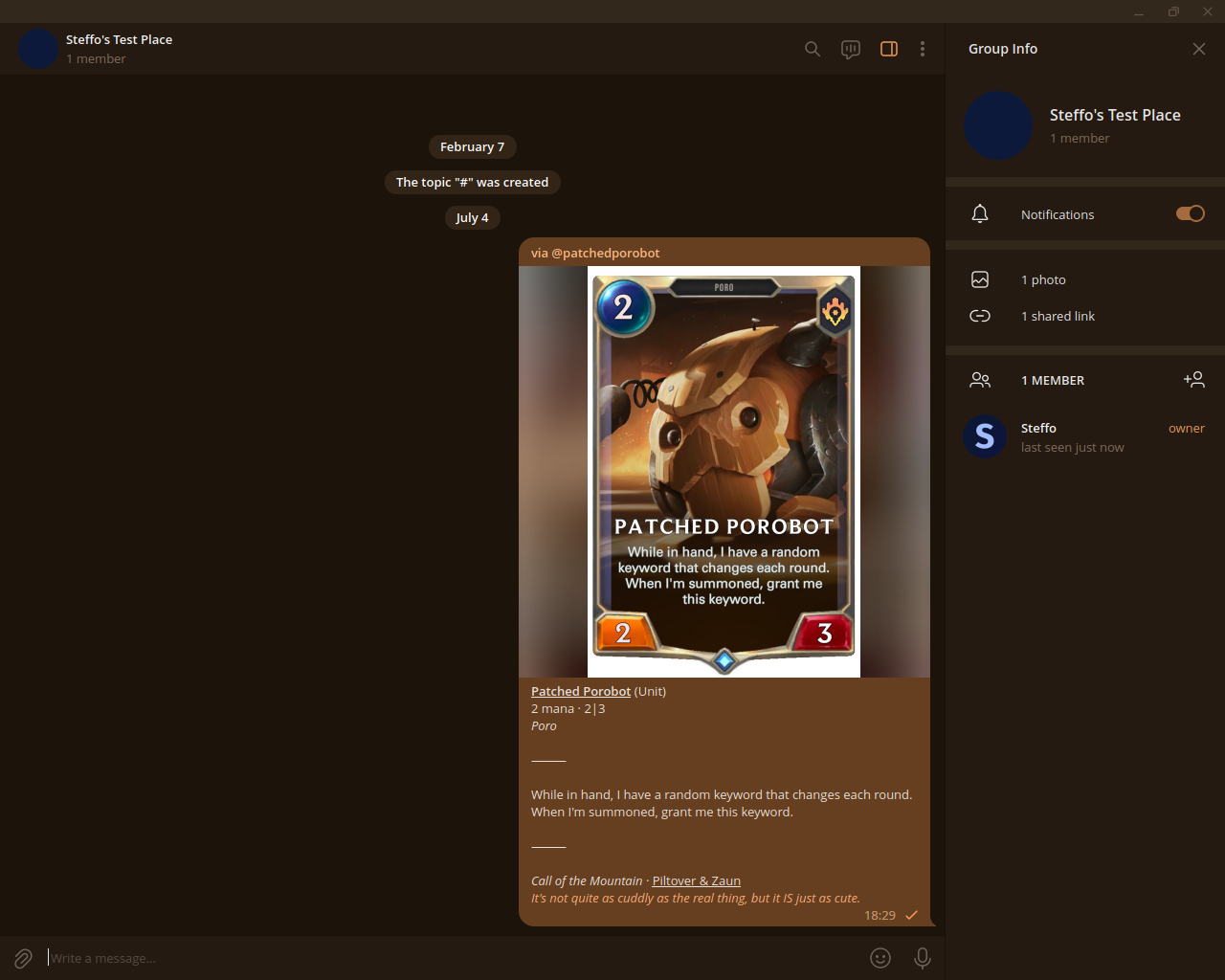Click the topic was created service message

point(472,182)
